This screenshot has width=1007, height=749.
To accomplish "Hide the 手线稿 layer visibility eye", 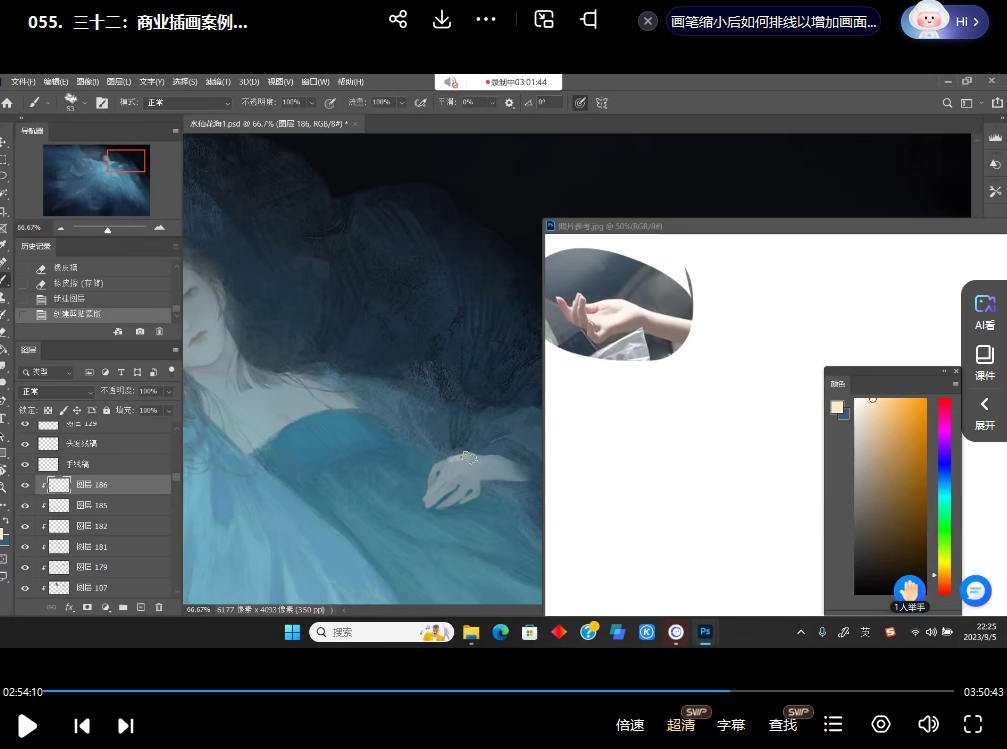I will coord(23,464).
